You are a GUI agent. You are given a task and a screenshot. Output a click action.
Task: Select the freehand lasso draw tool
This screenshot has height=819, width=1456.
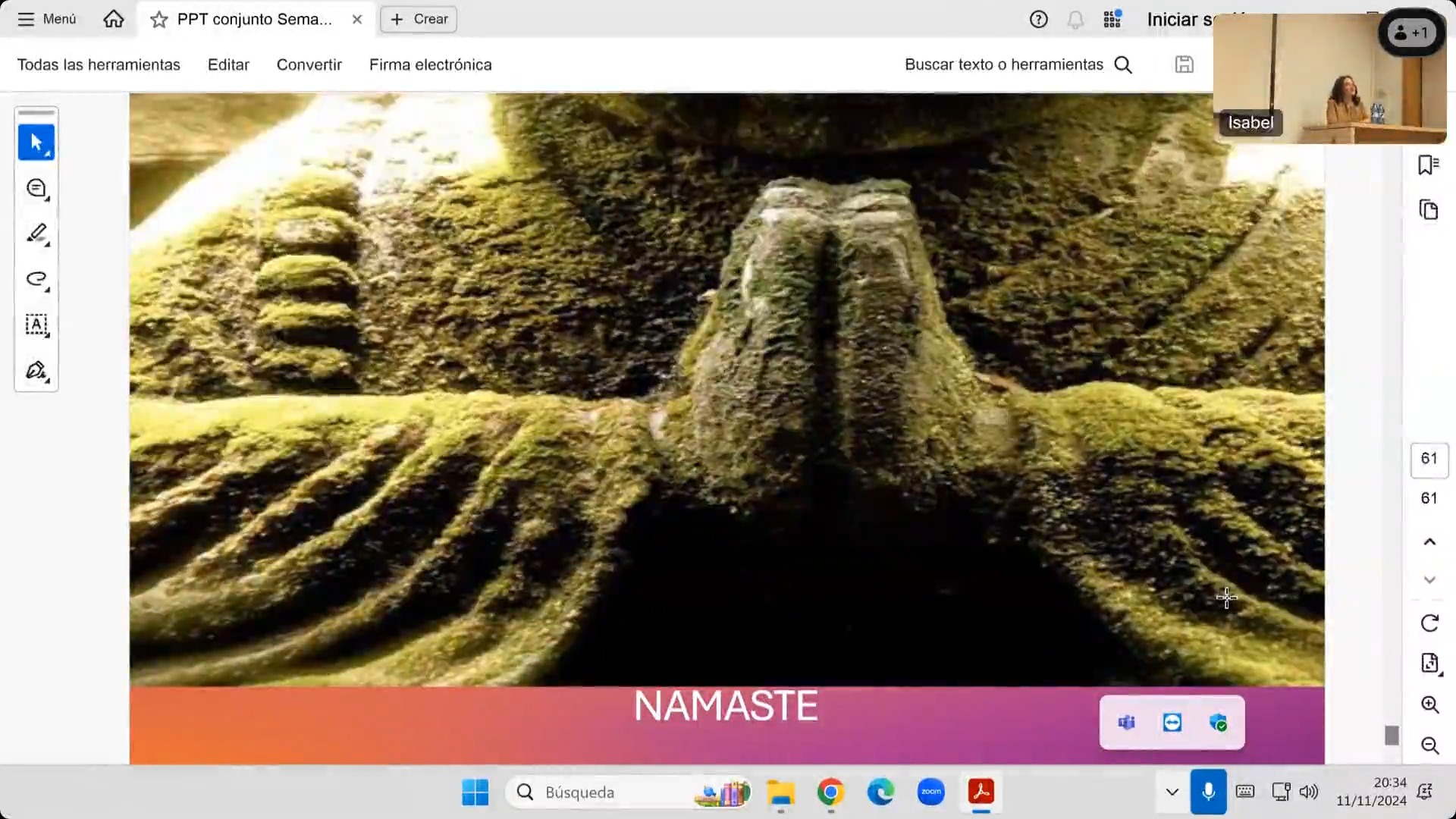coord(36,279)
